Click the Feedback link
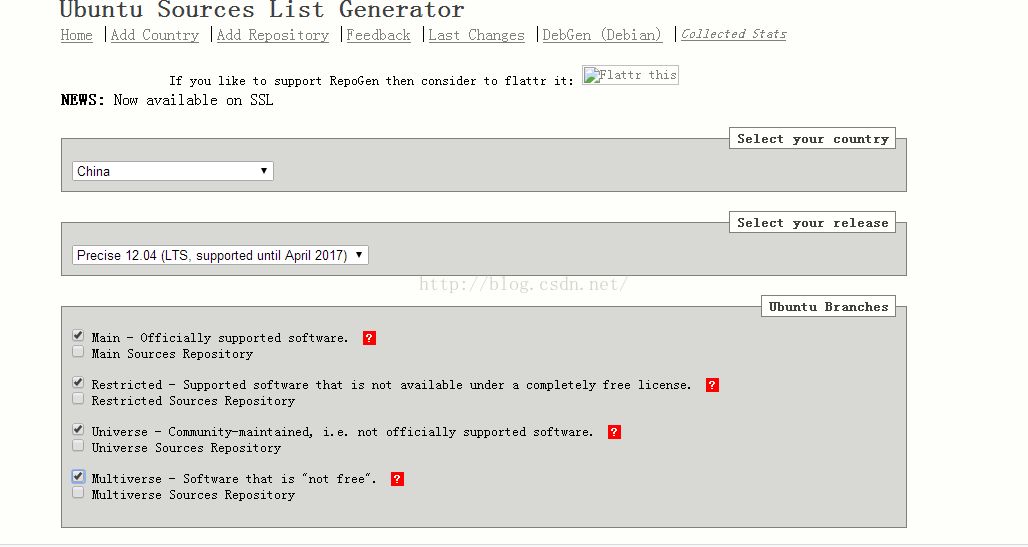 pos(378,35)
